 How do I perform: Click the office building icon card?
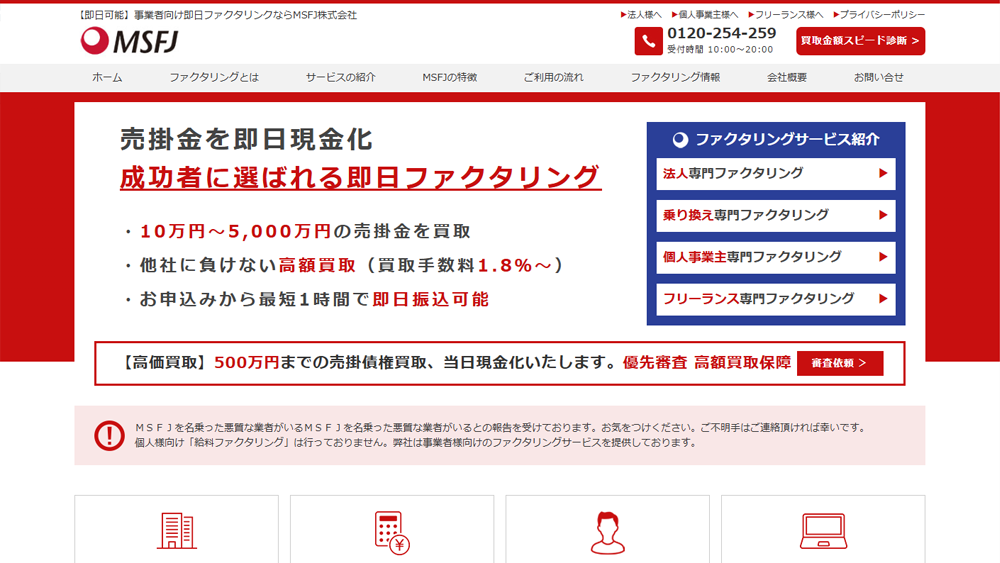pos(177,529)
